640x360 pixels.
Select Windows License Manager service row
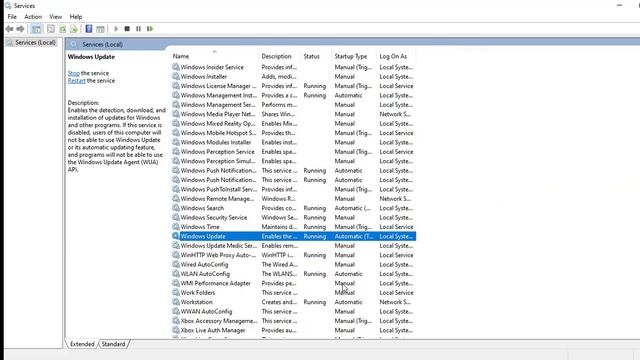293,86
